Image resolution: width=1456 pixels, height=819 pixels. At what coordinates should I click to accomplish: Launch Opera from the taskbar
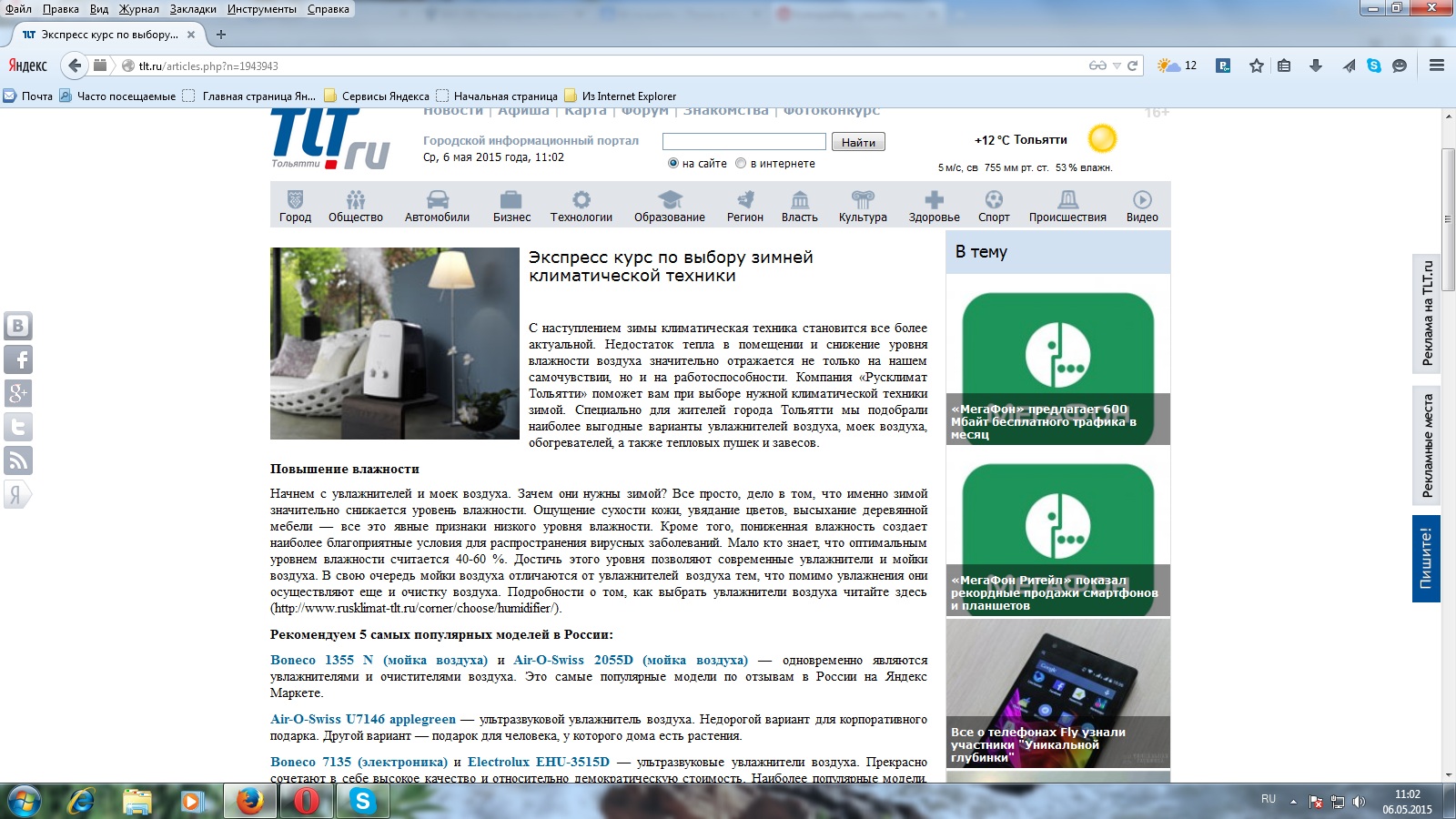(x=307, y=802)
